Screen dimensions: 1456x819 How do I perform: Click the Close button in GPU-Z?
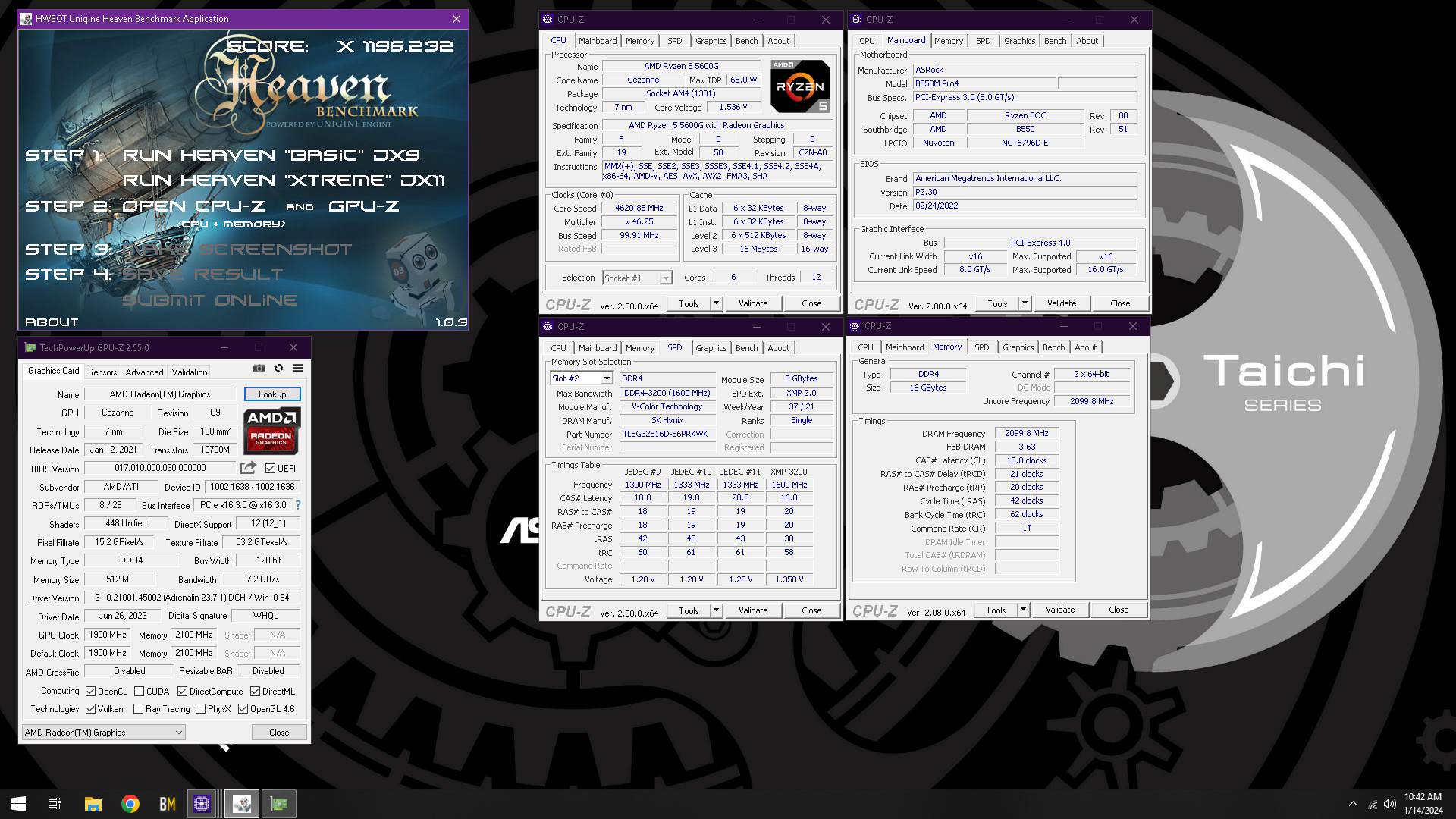(x=279, y=733)
